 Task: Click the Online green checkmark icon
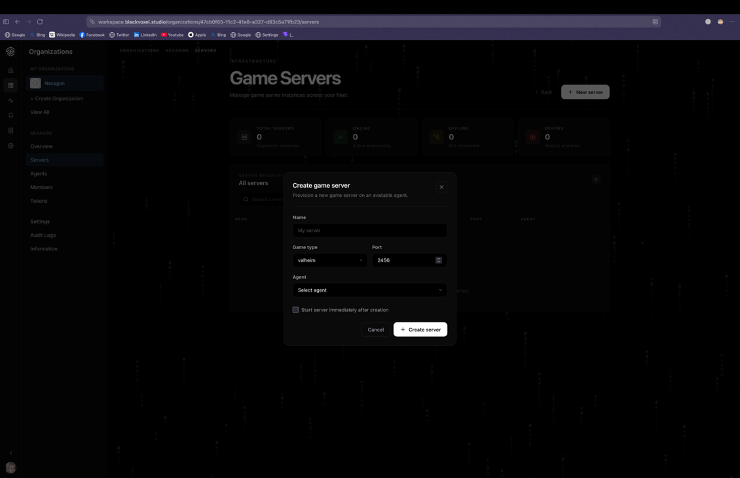click(340, 137)
